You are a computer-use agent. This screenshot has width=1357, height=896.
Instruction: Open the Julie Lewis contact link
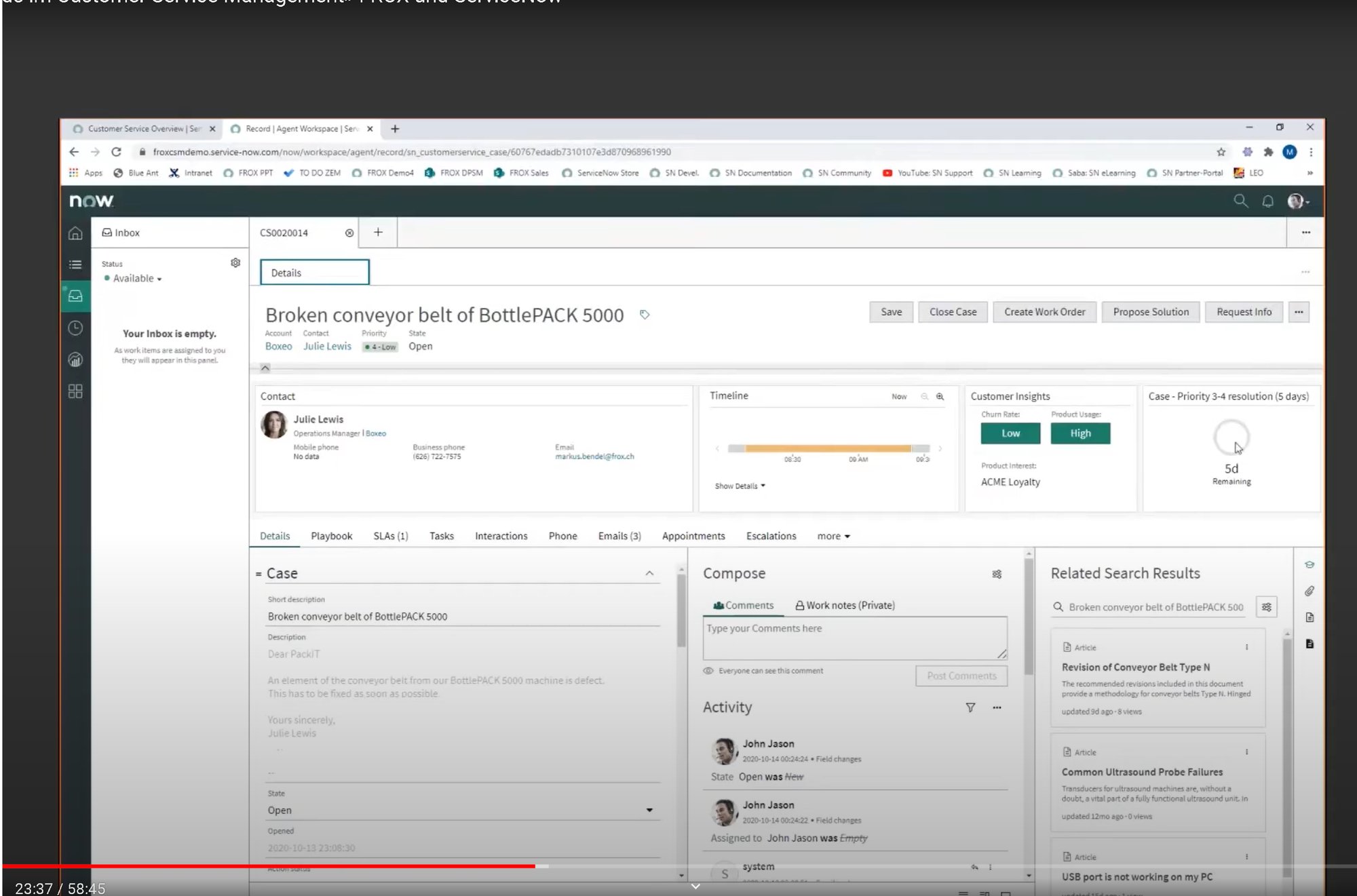[327, 346]
